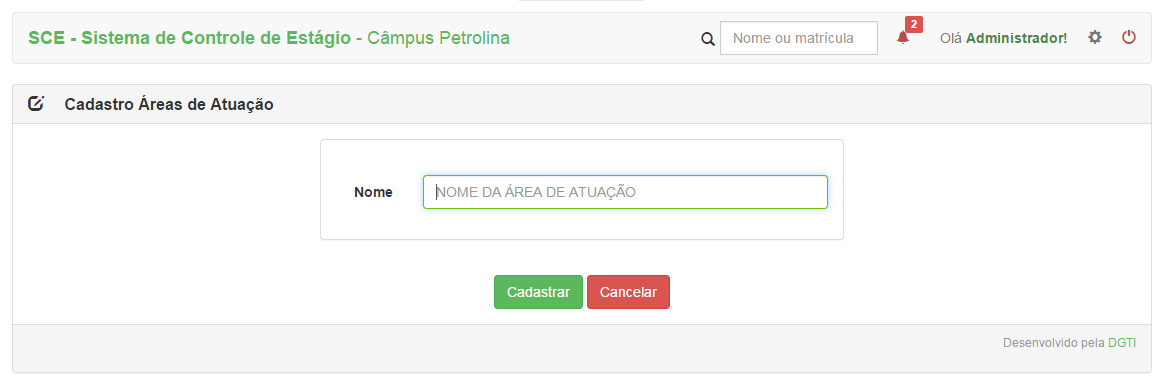Screen dimensions: 1169x391
Task: Click the Desenvolvido pela footer text
Action: click(x=1053, y=343)
